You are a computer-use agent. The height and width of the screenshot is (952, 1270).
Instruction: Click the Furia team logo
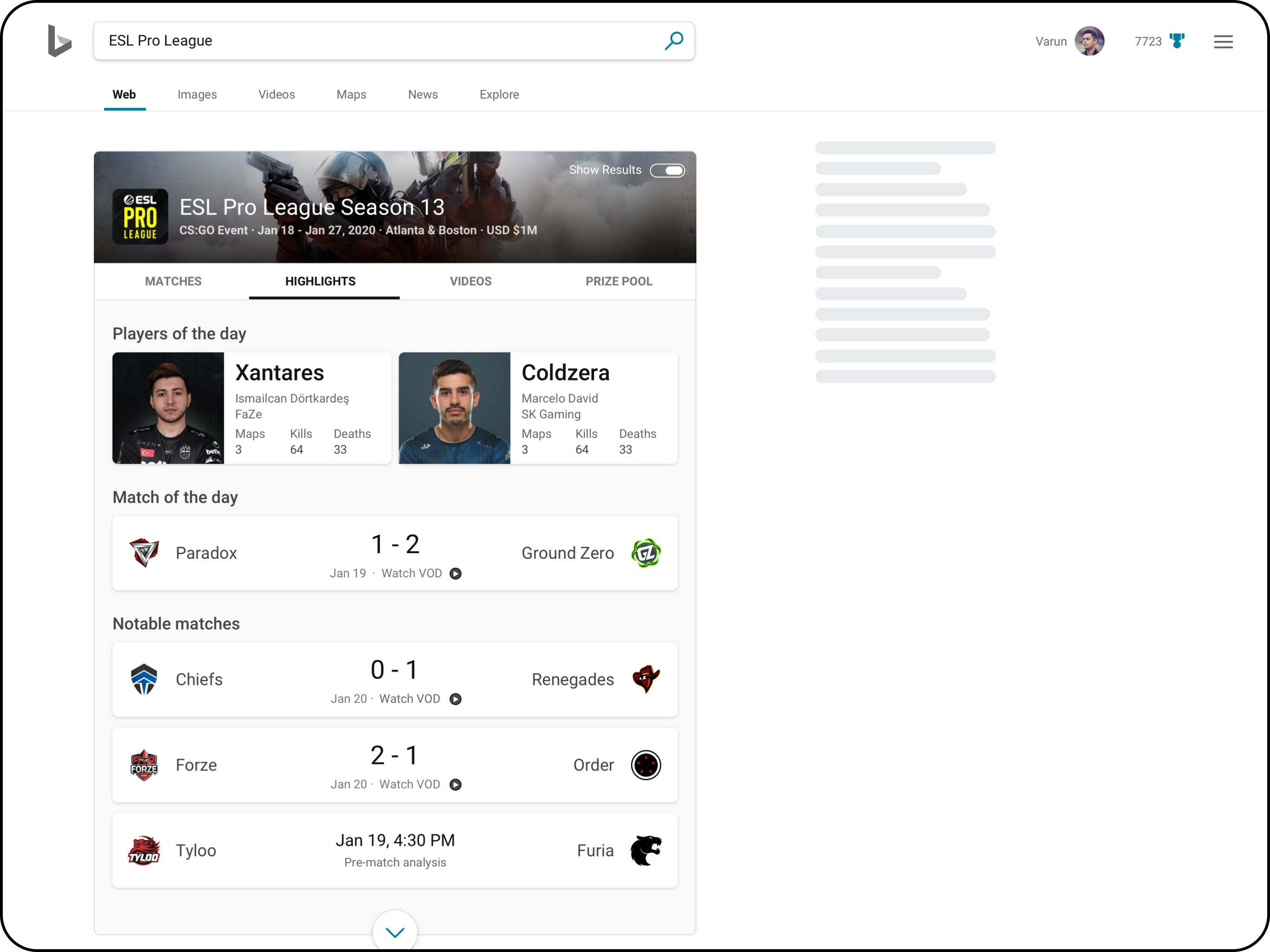click(x=646, y=850)
